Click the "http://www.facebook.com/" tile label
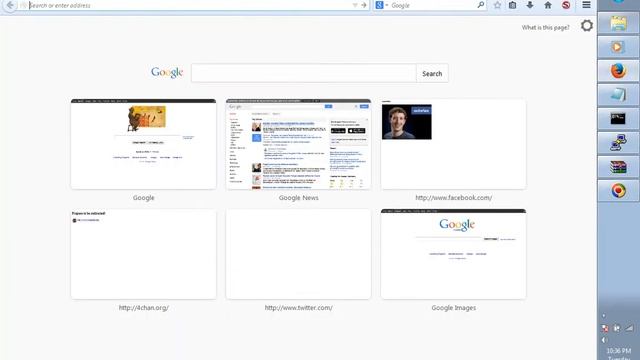 (453, 198)
